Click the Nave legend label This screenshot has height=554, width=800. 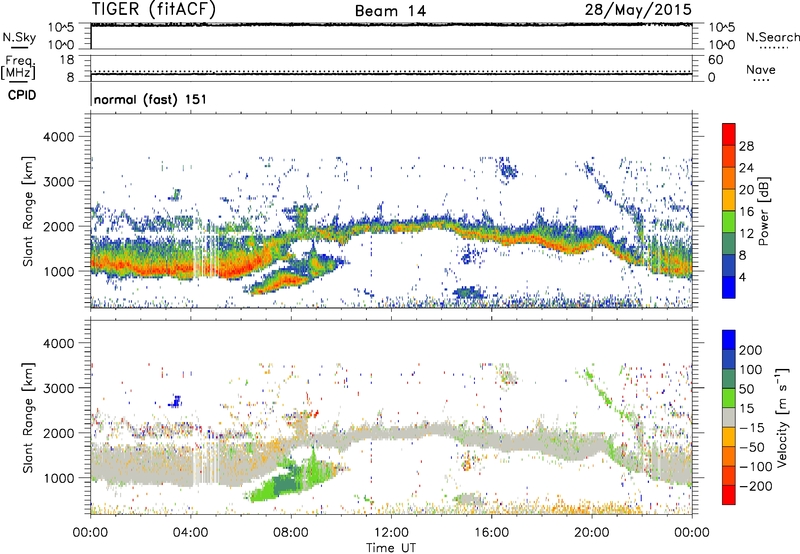[760, 69]
